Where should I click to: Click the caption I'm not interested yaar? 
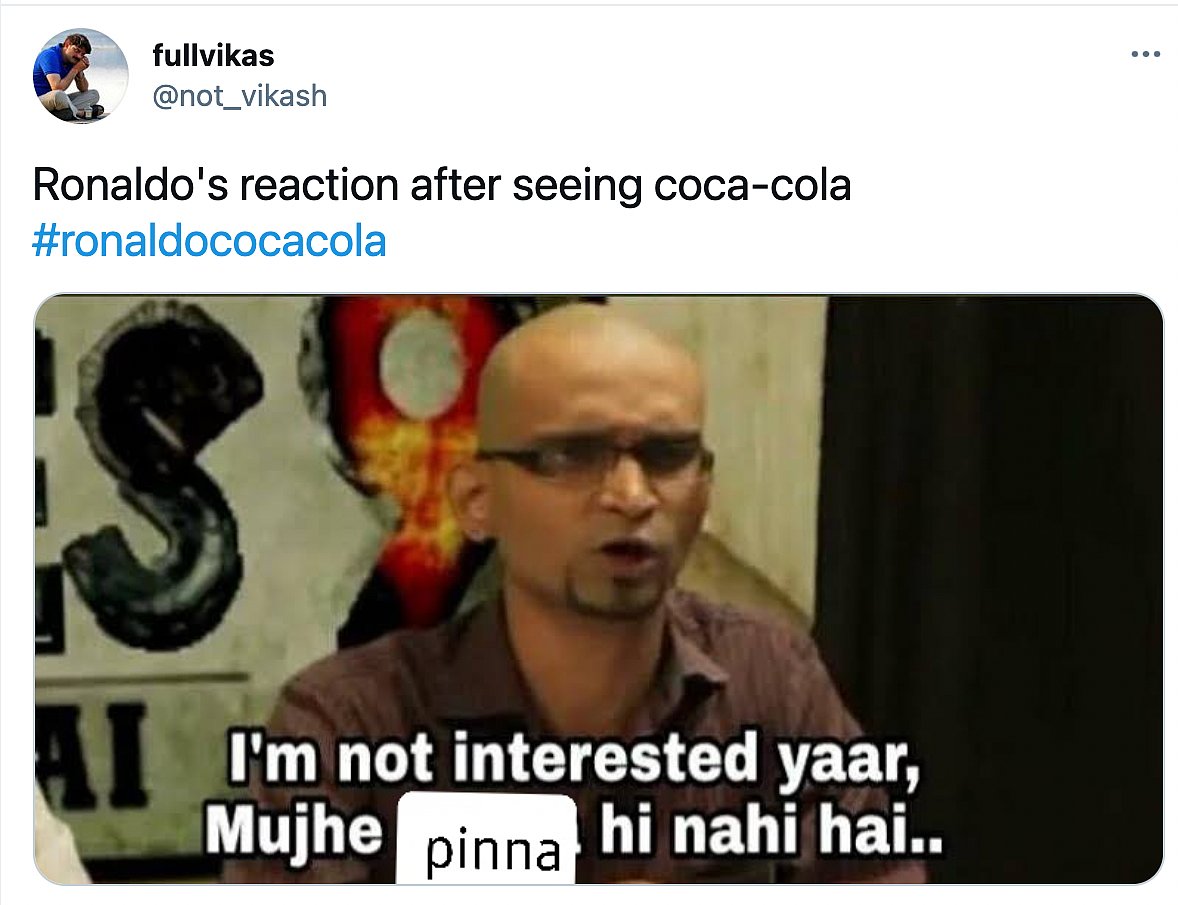pos(573,760)
